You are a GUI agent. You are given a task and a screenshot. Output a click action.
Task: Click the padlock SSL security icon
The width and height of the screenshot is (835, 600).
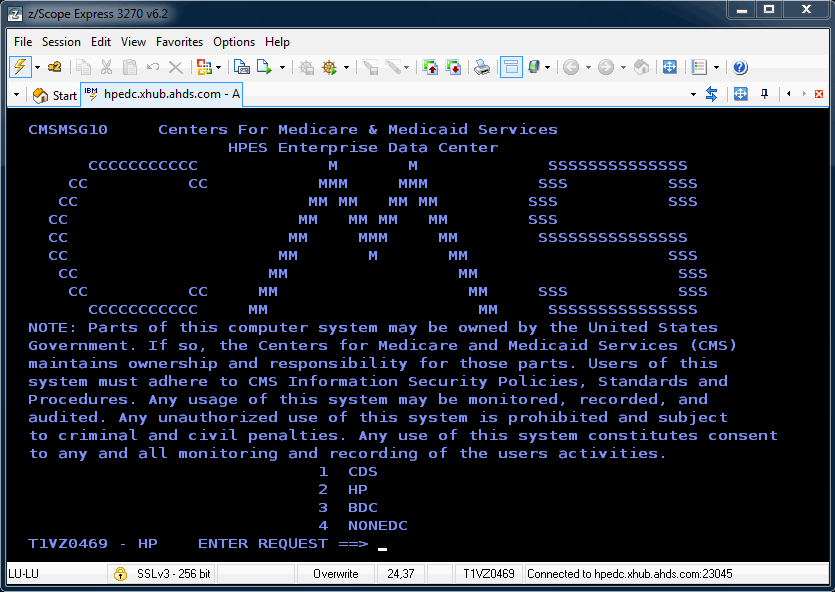click(x=120, y=574)
